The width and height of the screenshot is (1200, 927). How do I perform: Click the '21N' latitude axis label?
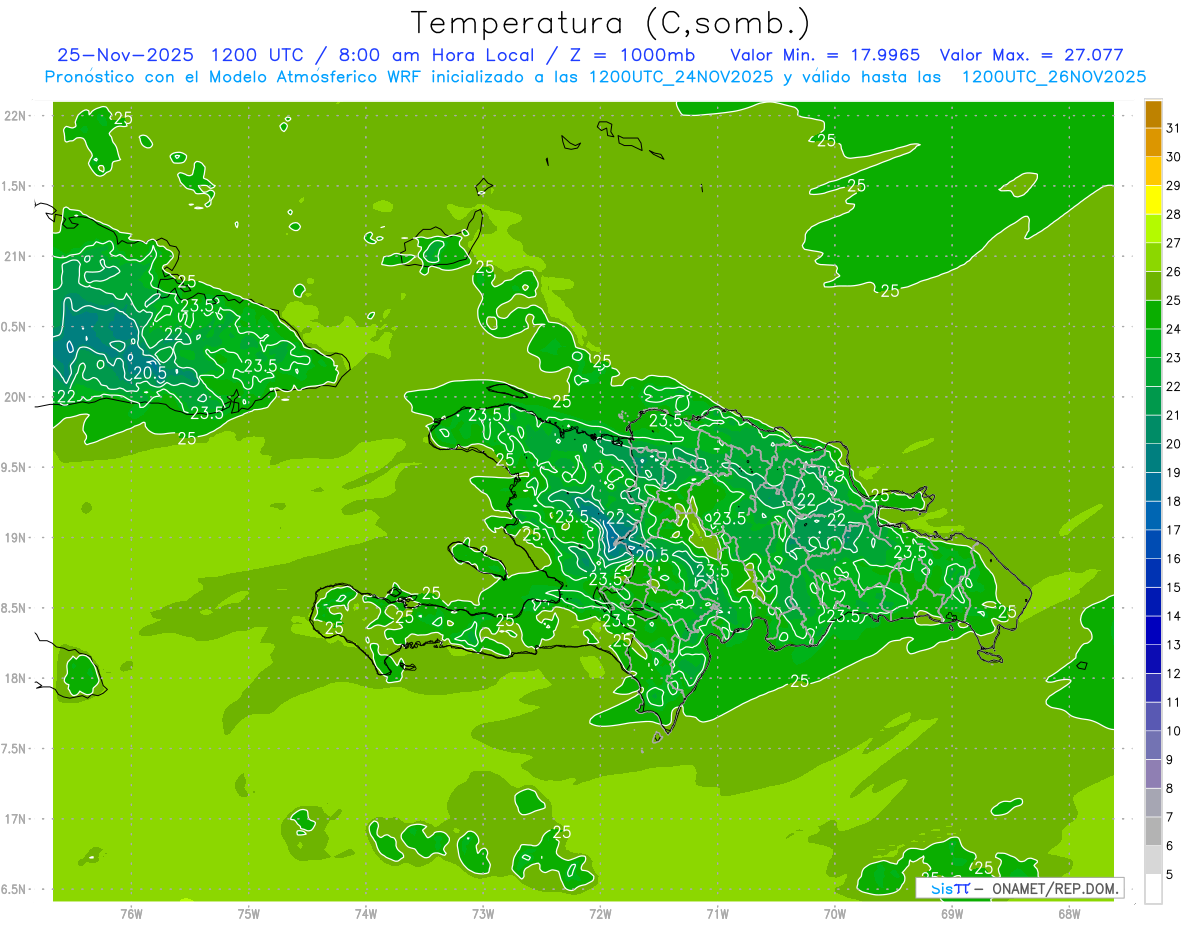click(16, 257)
